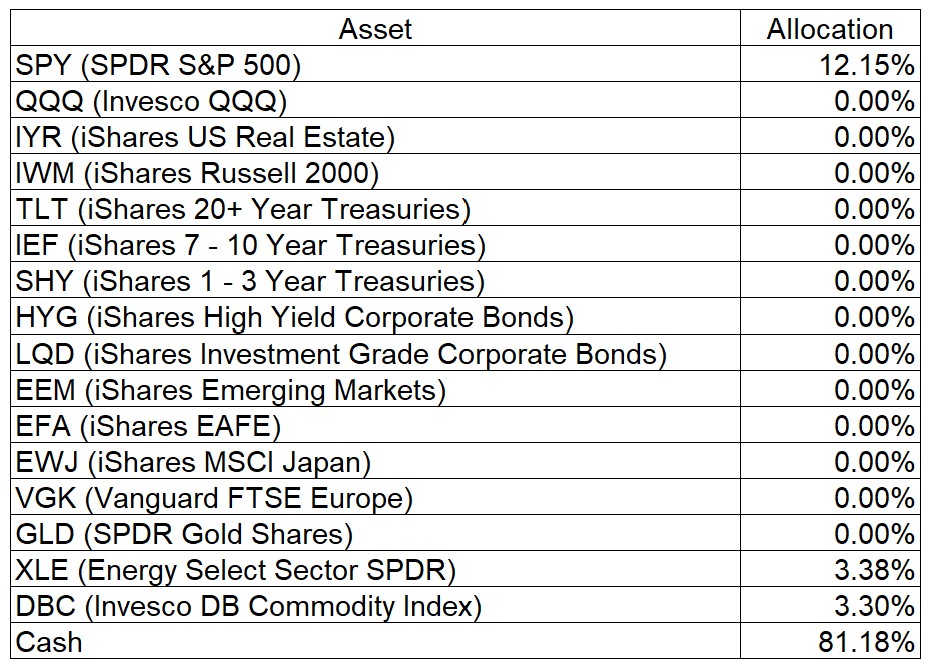Click the Cash allocation value 81.18%

point(866,642)
